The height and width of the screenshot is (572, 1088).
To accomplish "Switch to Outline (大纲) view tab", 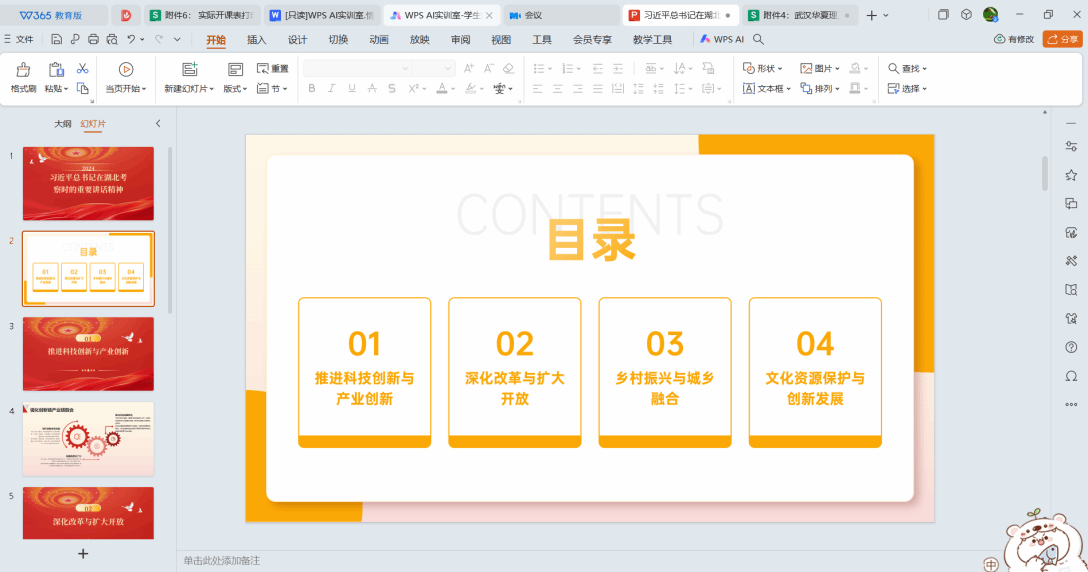I will pyautogui.click(x=63, y=124).
